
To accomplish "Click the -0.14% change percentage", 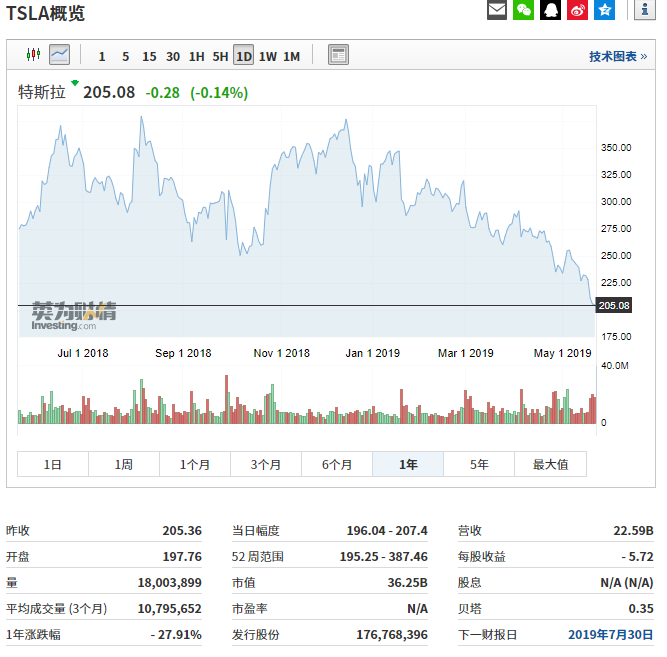I will (x=219, y=93).
